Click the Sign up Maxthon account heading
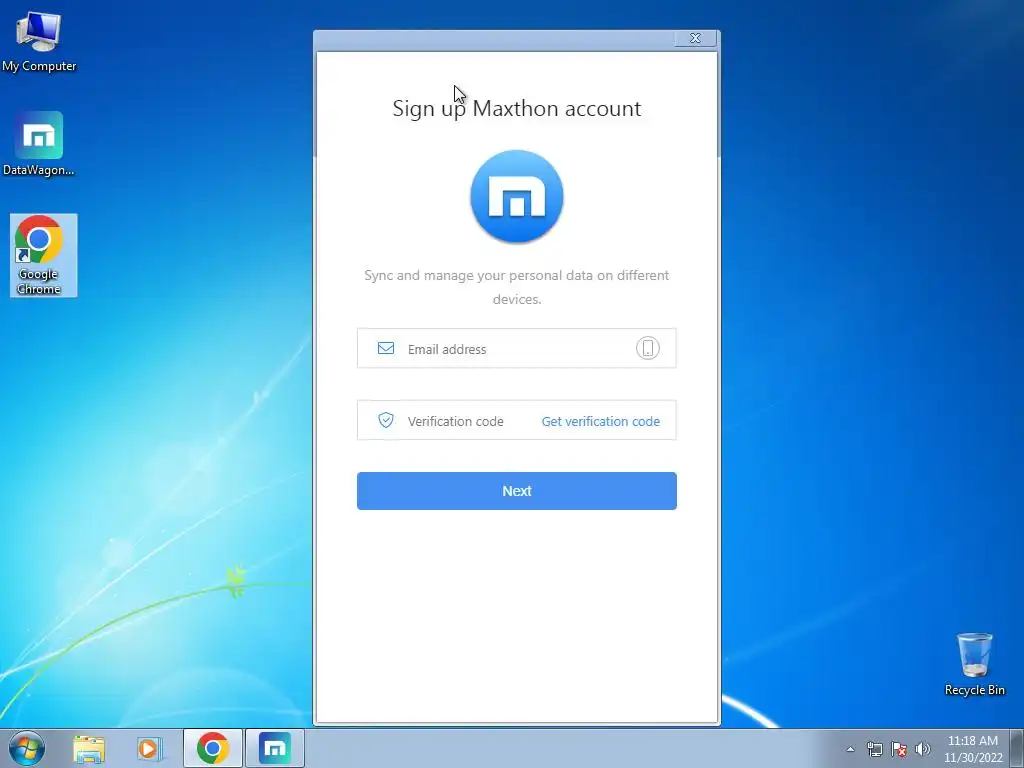Viewport: 1024px width, 768px height. click(517, 108)
